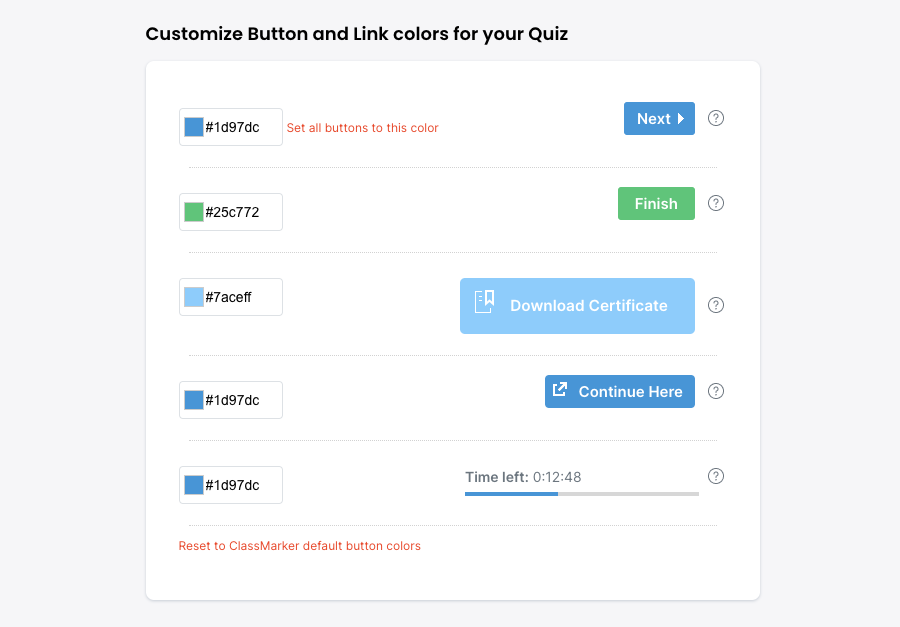Click the #25c772 hex color field

(241, 212)
